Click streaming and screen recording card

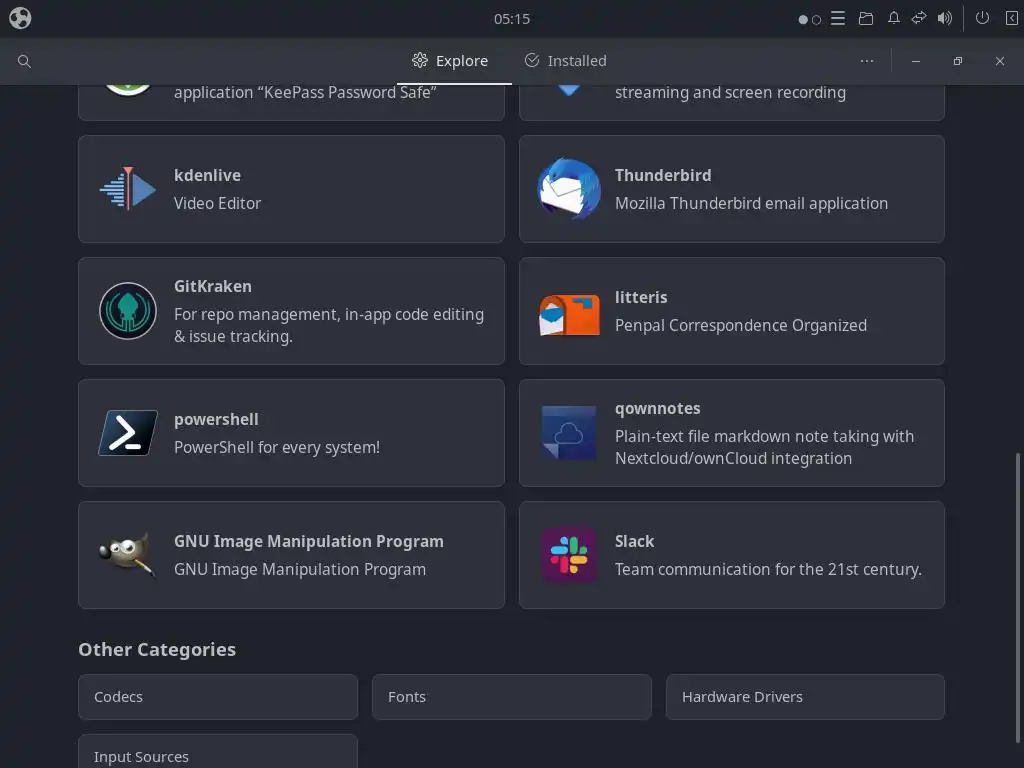731,103
